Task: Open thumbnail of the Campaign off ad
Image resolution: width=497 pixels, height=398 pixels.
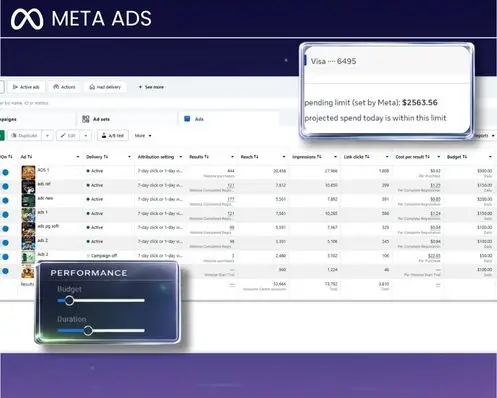Action: coord(28,257)
